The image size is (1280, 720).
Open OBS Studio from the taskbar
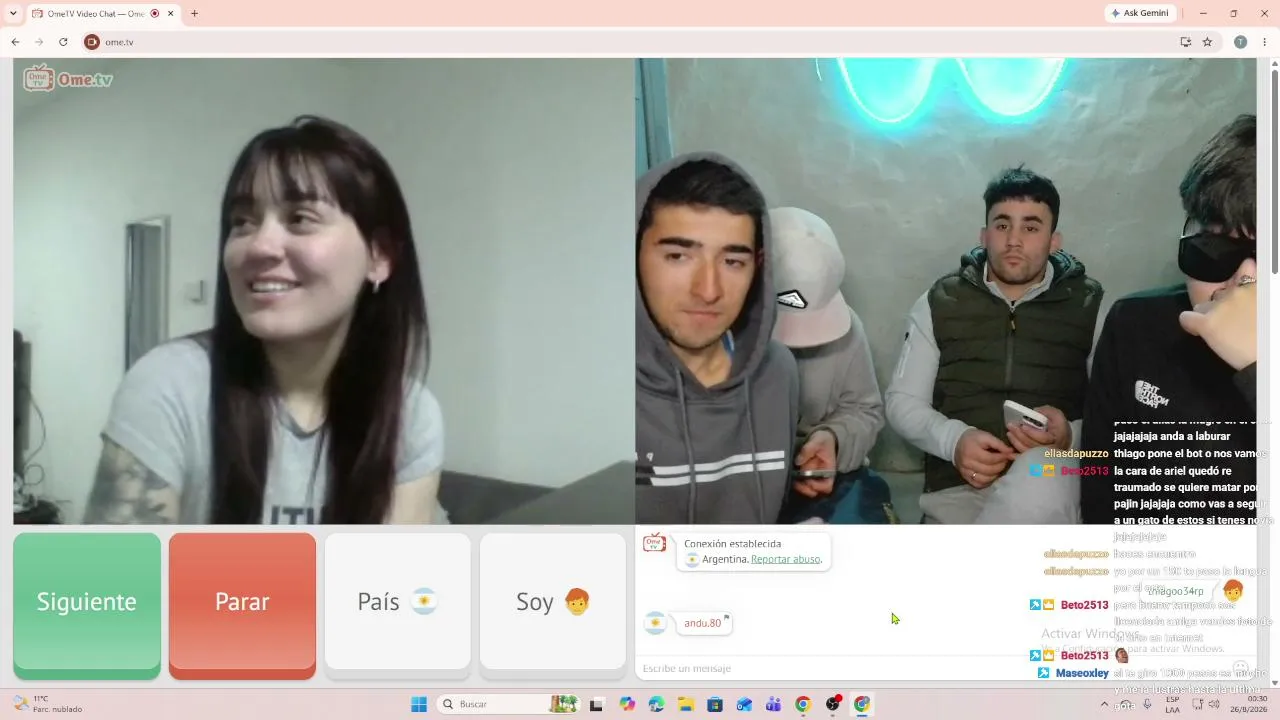tap(832, 704)
